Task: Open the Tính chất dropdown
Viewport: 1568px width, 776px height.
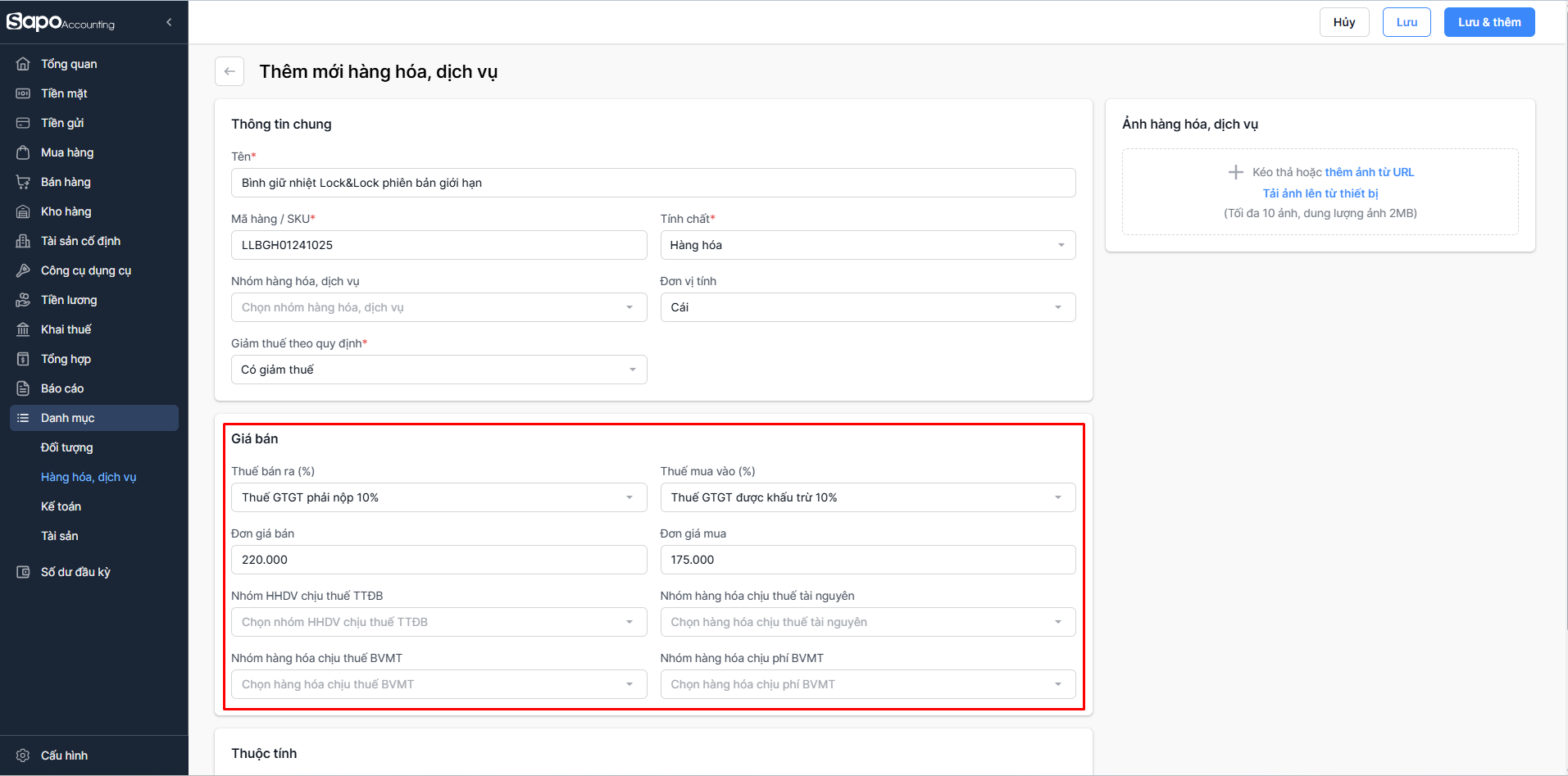Action: click(867, 245)
